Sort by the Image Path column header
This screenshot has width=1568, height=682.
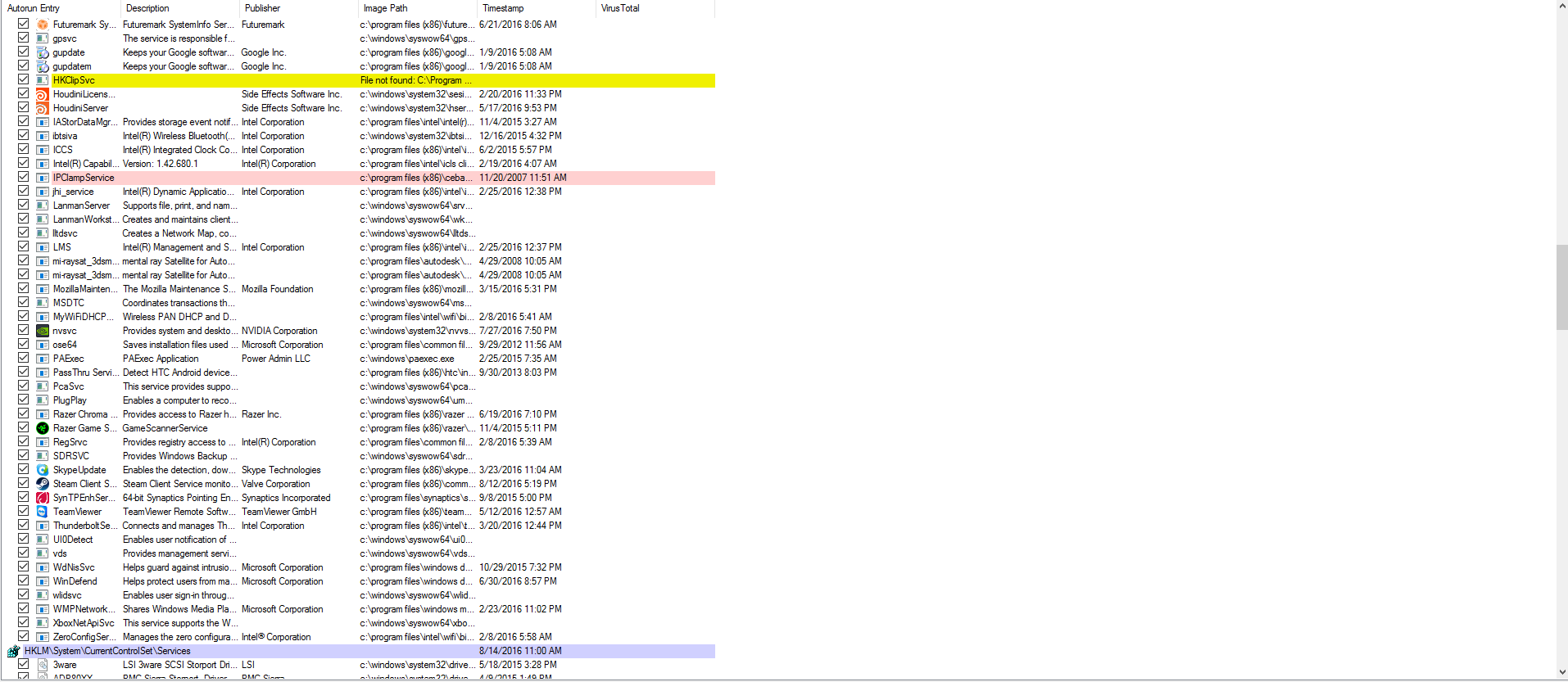(417, 8)
